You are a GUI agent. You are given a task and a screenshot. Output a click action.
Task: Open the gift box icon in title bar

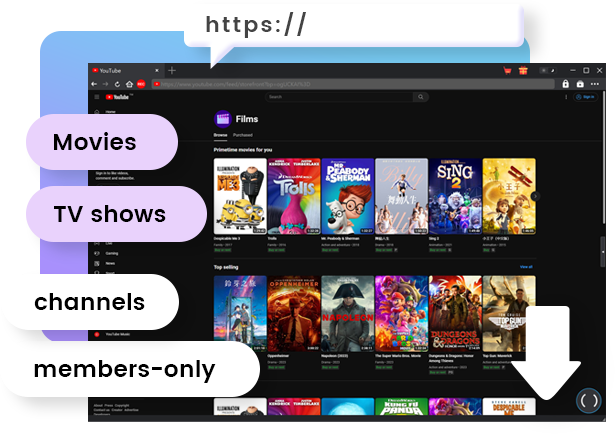pyautogui.click(x=523, y=71)
